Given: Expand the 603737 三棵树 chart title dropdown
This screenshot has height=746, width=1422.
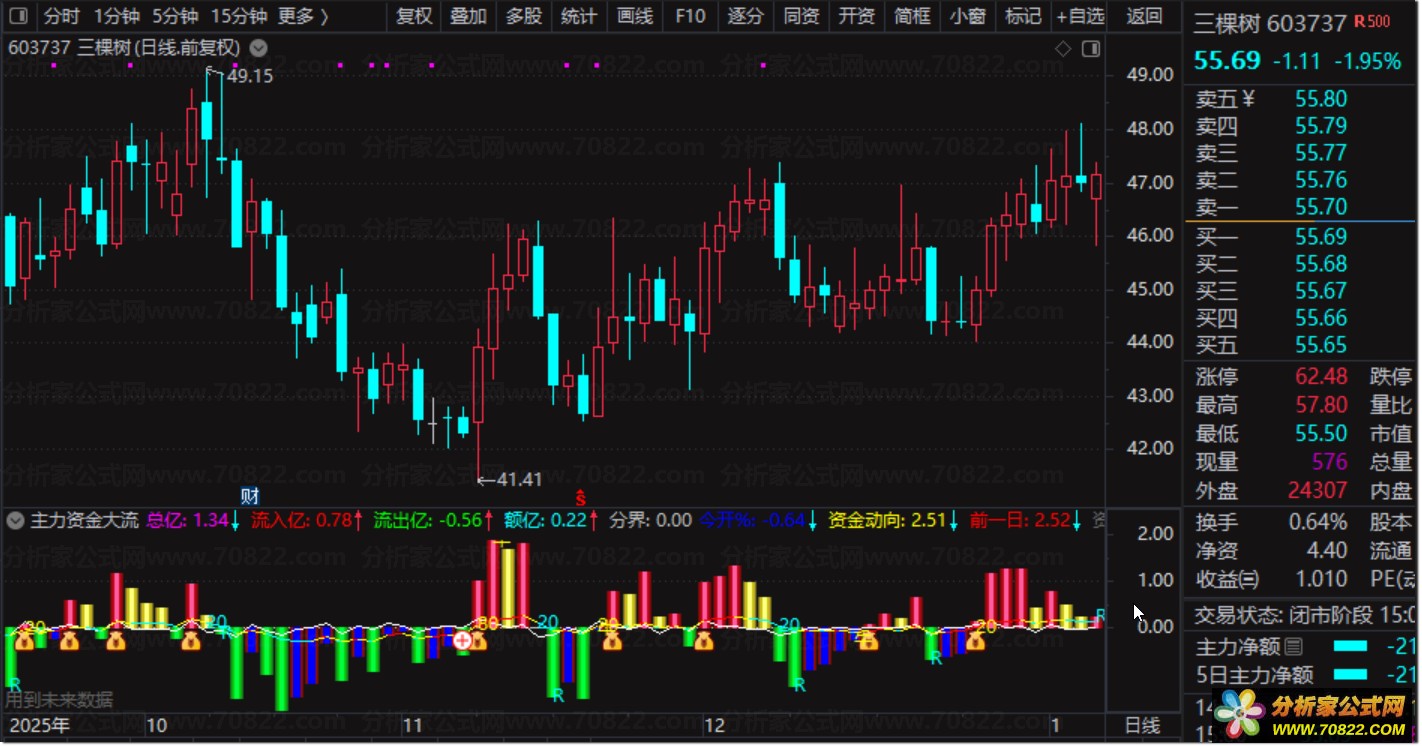Looking at the screenshot, I should [258, 48].
